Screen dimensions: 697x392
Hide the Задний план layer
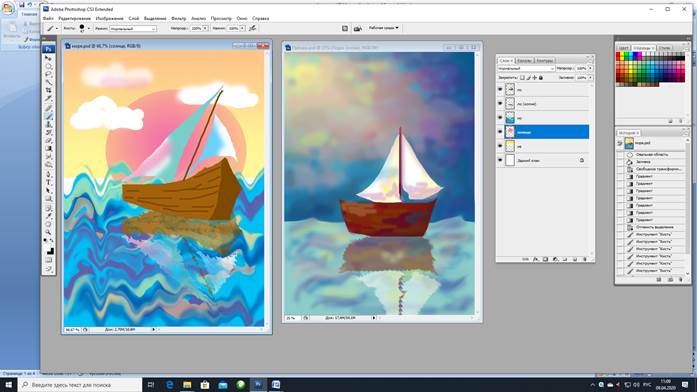500,160
